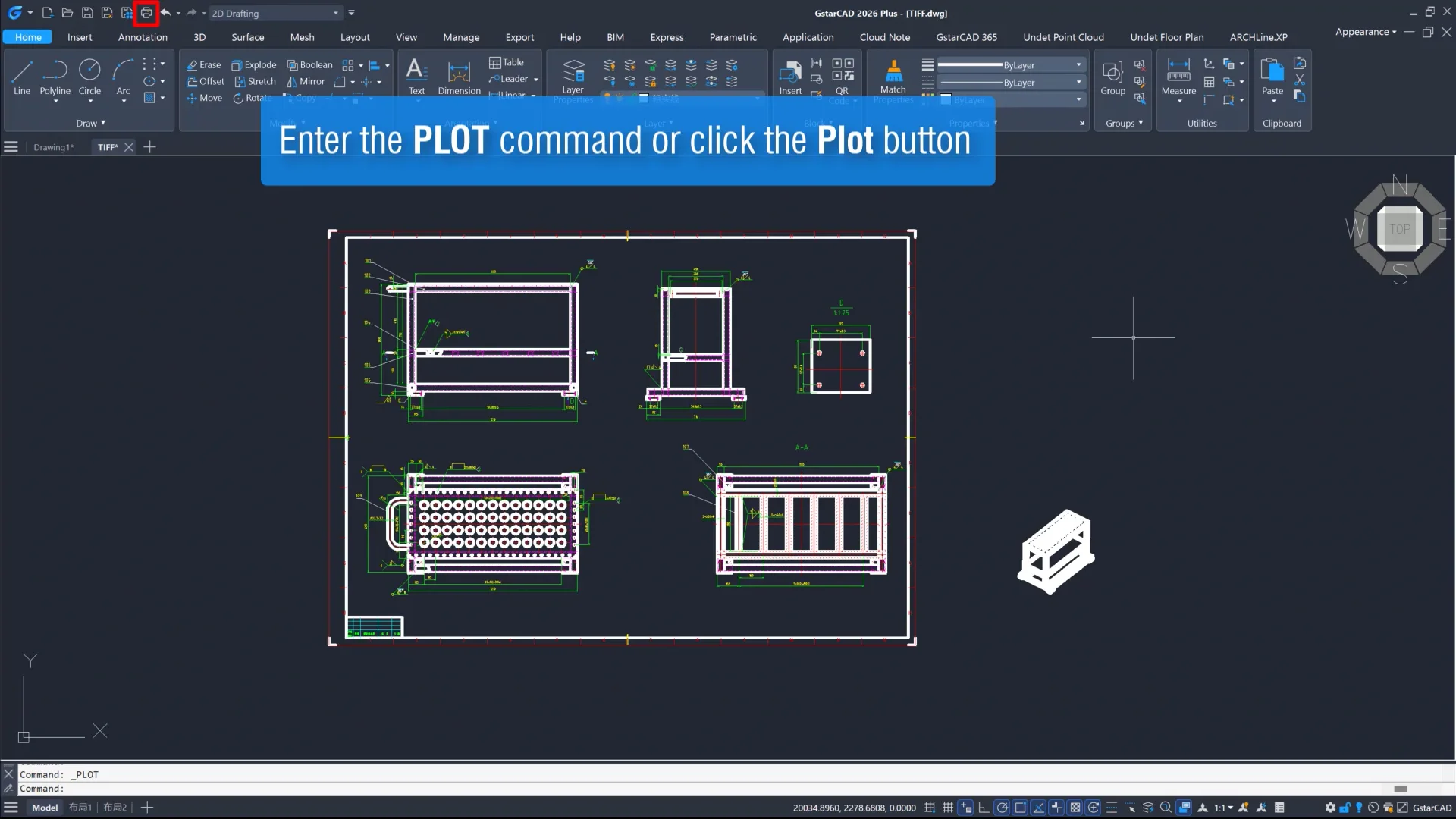Open annotation scale 1:1 dropdown
1456x819 pixels.
coord(1223,808)
